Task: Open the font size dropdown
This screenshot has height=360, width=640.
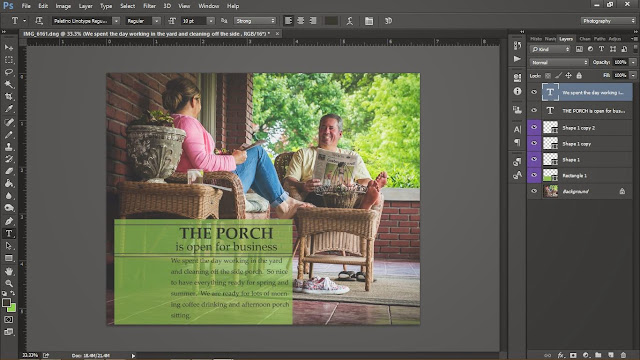Action: (x=211, y=21)
